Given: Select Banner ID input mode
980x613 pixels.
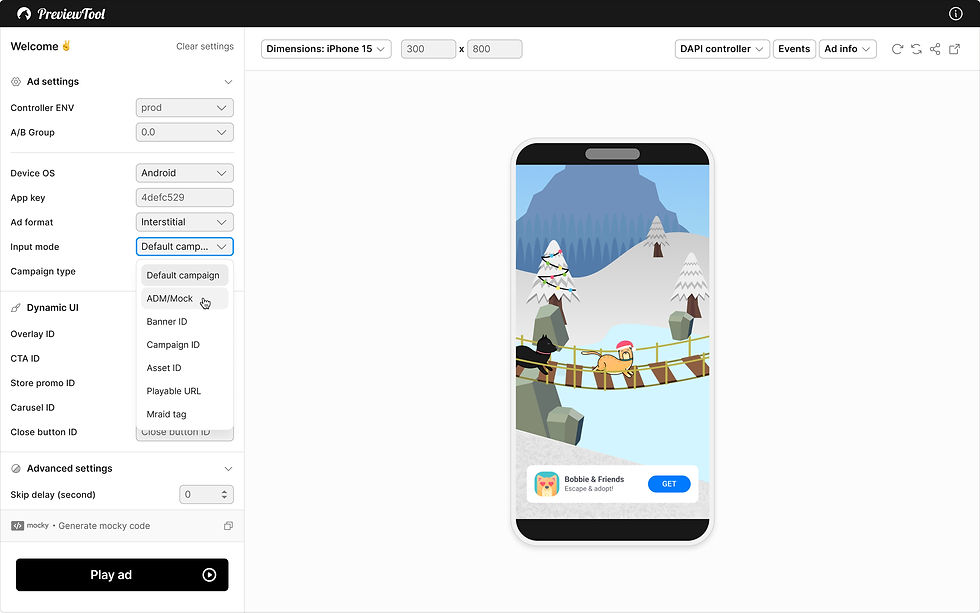Looking at the screenshot, I should (184, 322).
